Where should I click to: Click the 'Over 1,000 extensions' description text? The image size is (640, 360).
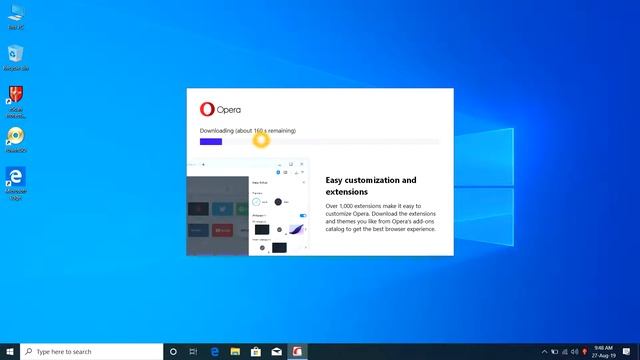[380, 218]
